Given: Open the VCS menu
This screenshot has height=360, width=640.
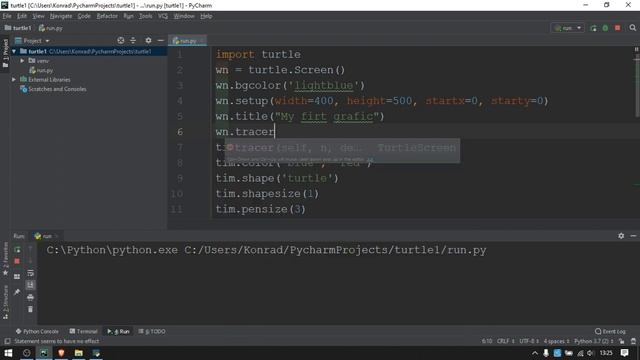Looking at the screenshot, I should [x=163, y=16].
